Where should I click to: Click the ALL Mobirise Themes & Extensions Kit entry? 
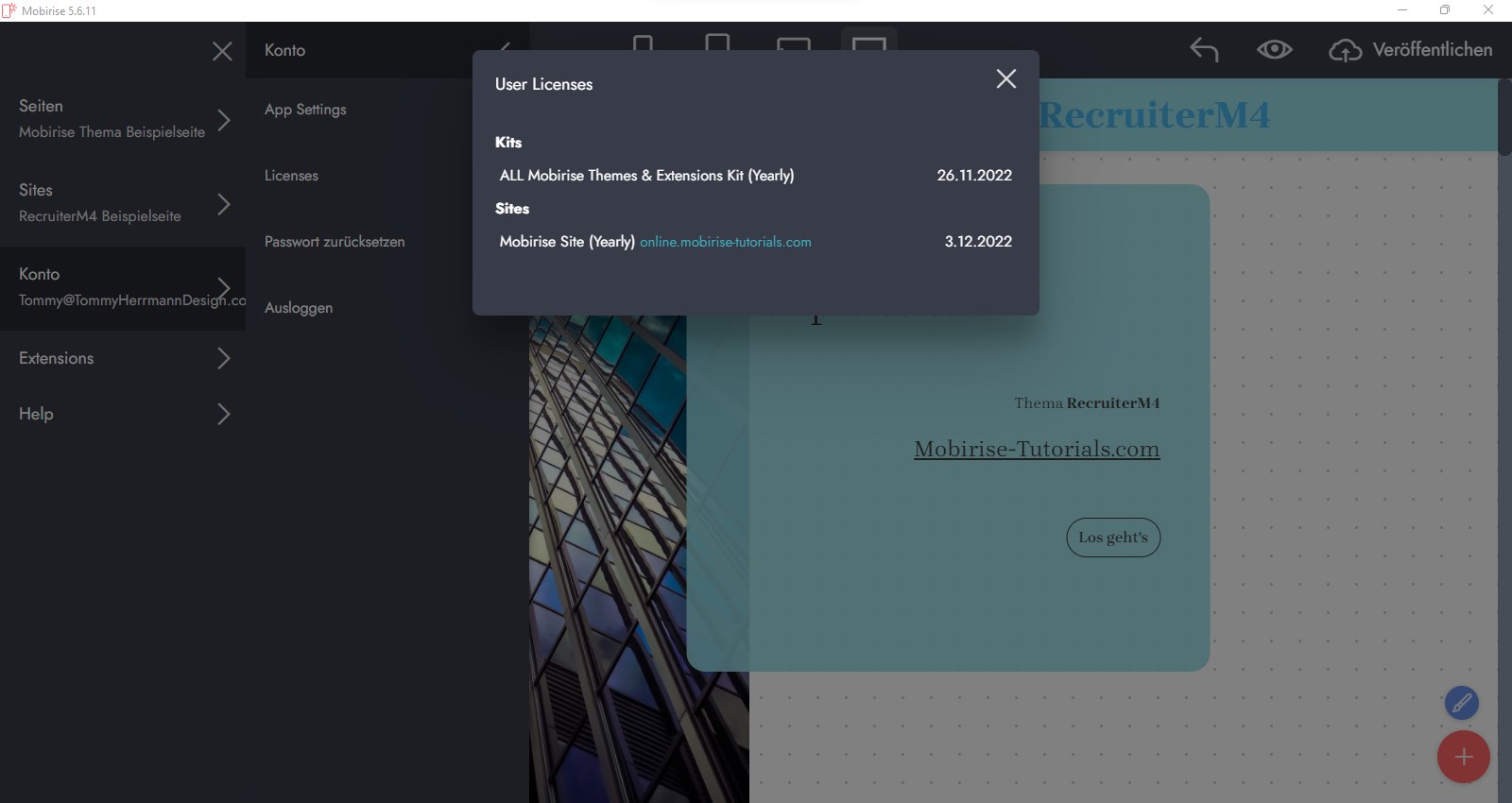point(646,176)
